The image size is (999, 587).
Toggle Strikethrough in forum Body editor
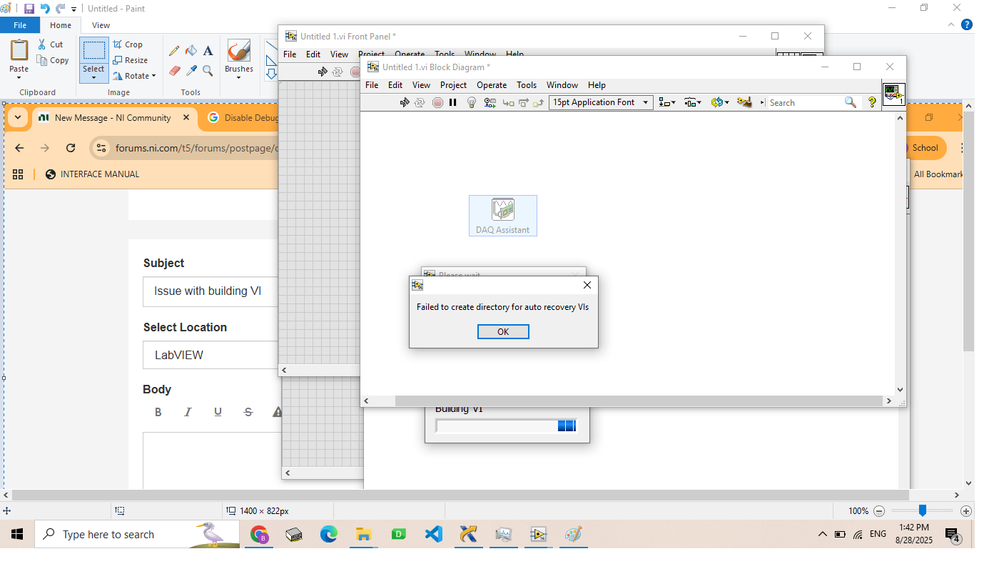[x=248, y=412]
